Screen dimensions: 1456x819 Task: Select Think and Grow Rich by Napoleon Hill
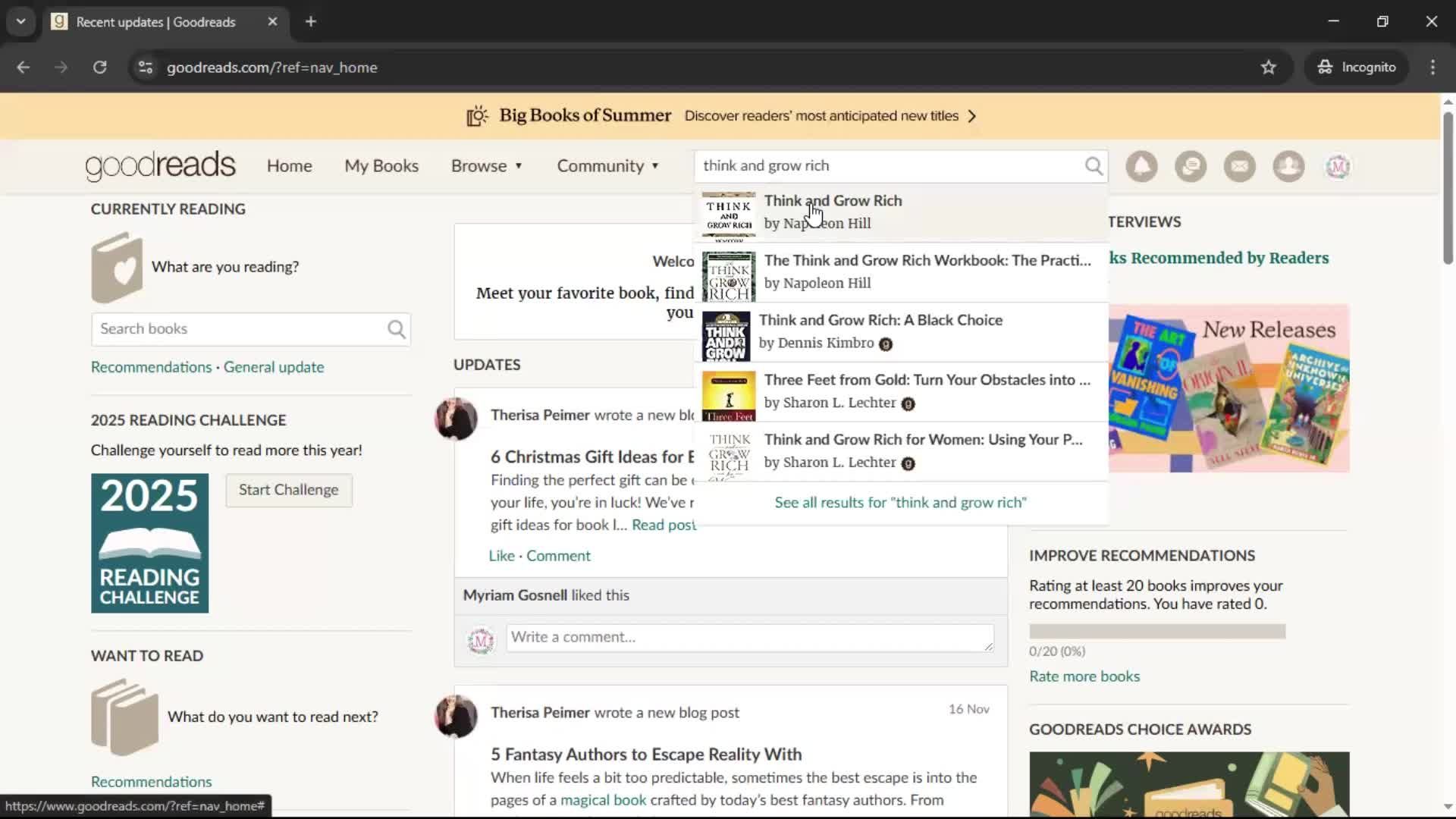point(901,212)
